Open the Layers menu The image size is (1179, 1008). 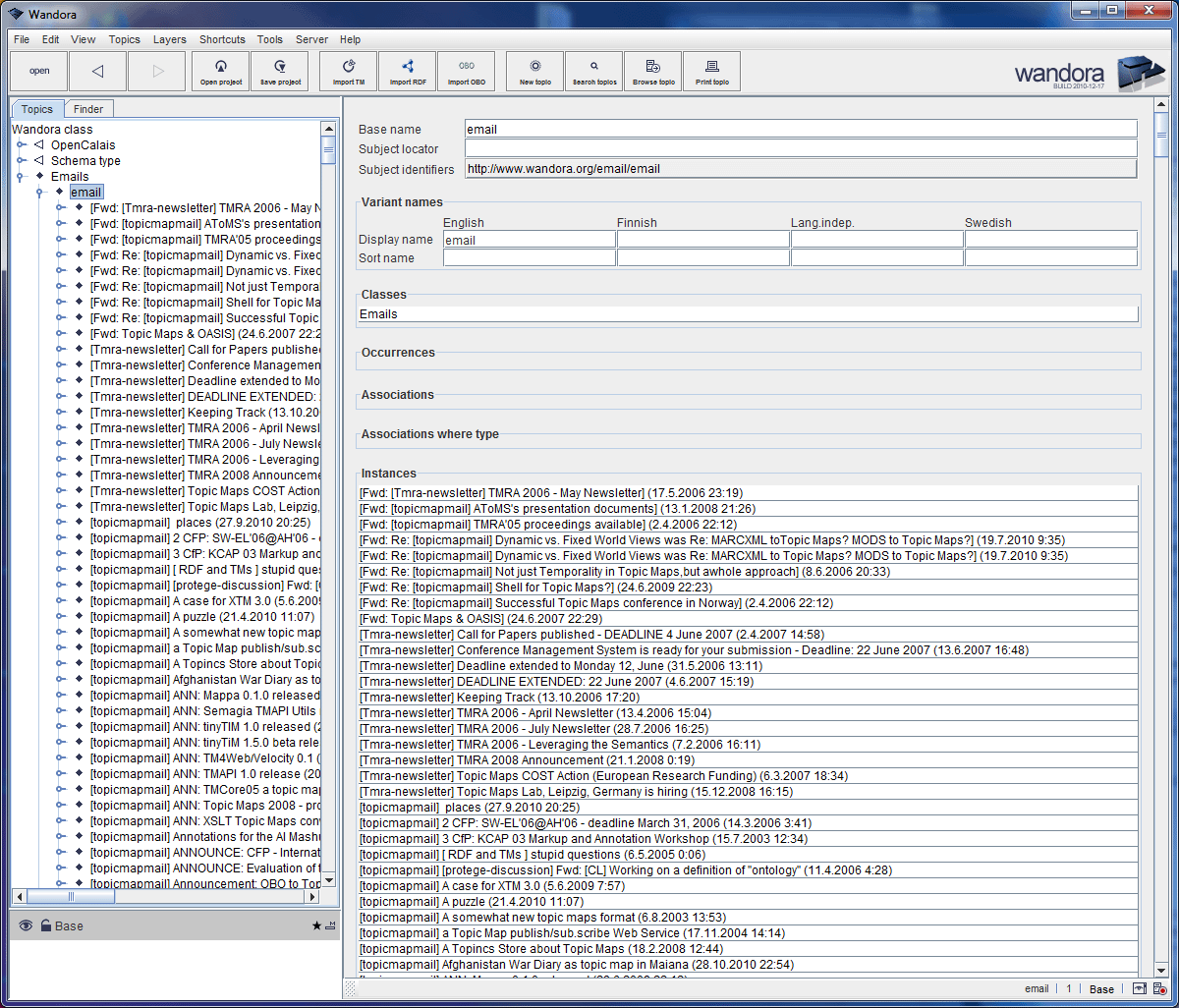pyautogui.click(x=169, y=39)
